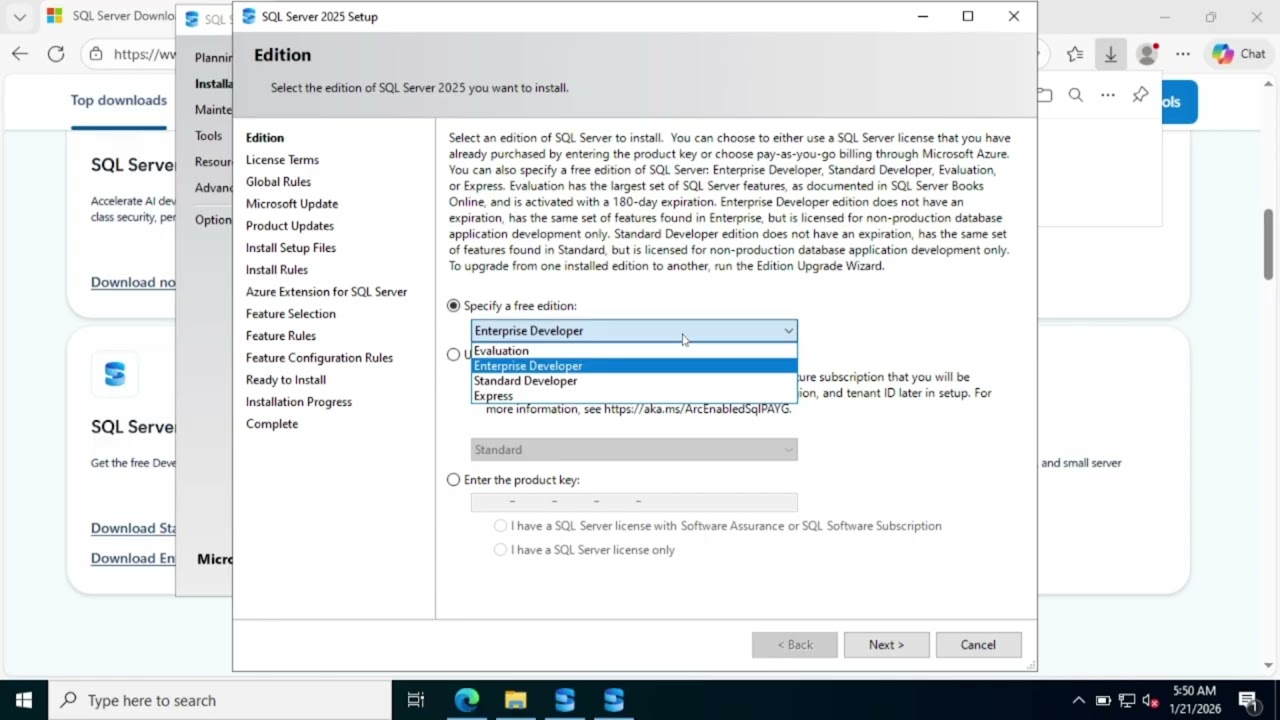Open the Product Updates step
Image resolution: width=1280 pixels, height=720 pixels.
[290, 226]
